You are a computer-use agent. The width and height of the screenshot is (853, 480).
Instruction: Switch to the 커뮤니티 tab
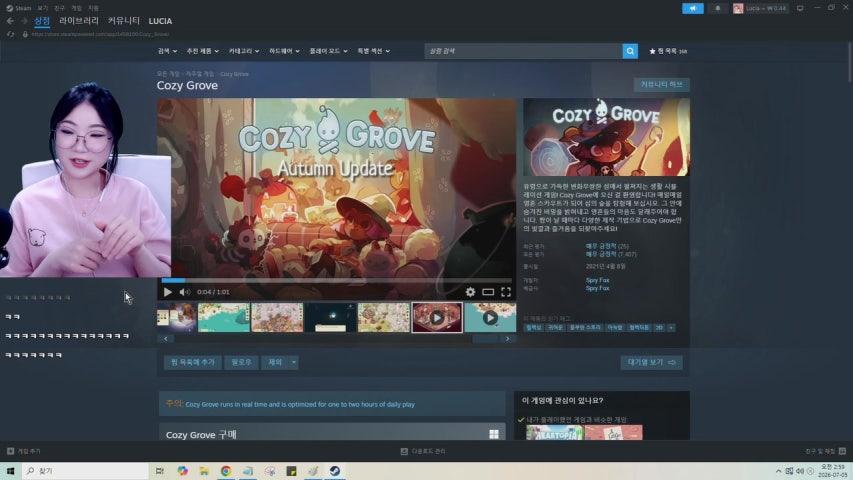[123, 21]
